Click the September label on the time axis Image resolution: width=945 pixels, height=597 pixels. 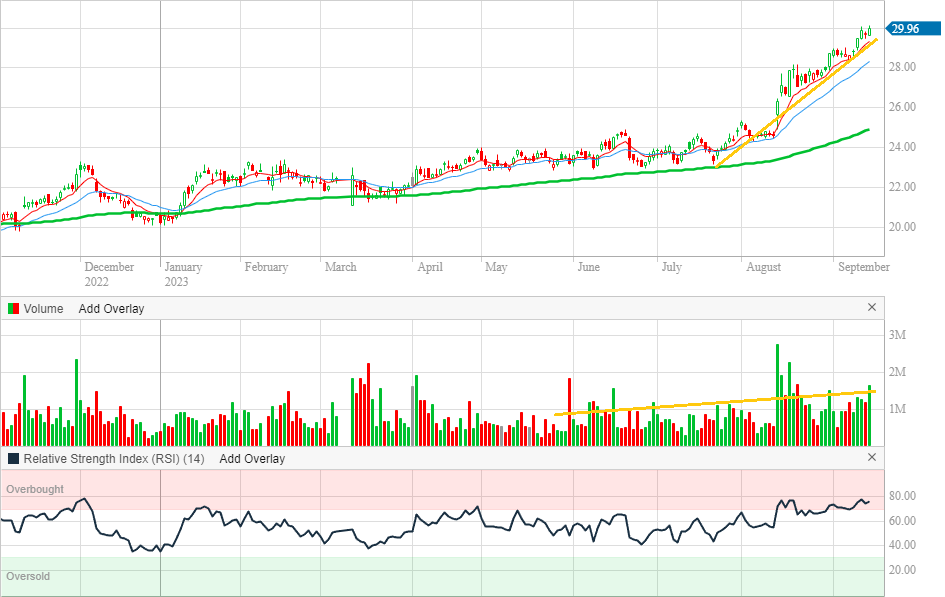(863, 267)
